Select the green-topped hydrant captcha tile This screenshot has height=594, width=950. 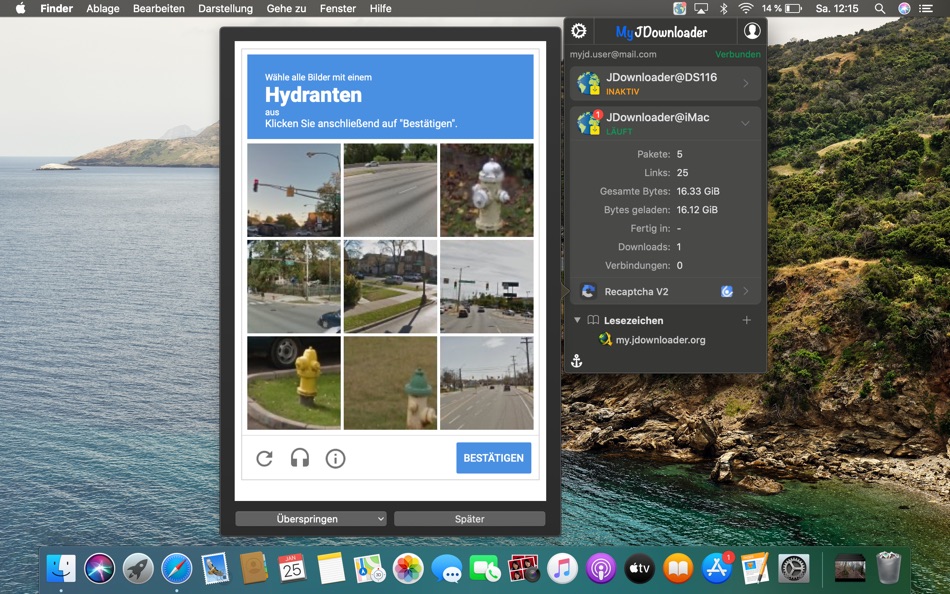[x=390, y=383]
